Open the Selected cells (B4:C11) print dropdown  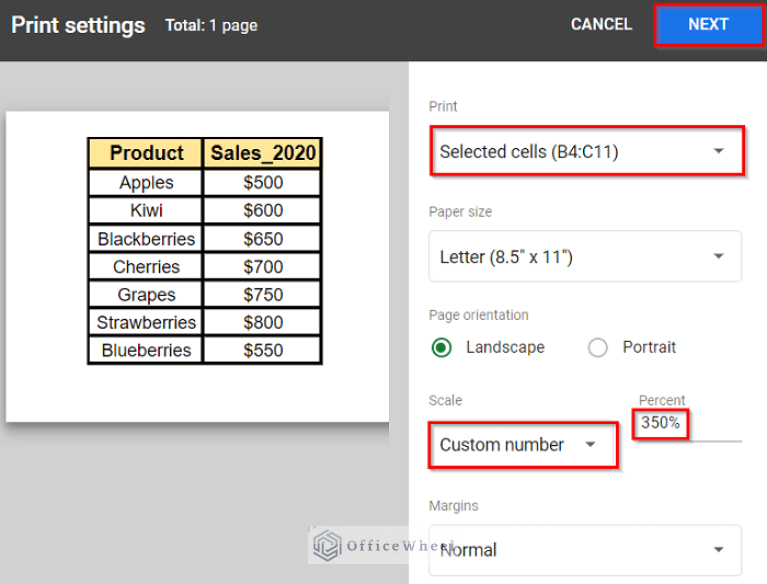pos(585,152)
